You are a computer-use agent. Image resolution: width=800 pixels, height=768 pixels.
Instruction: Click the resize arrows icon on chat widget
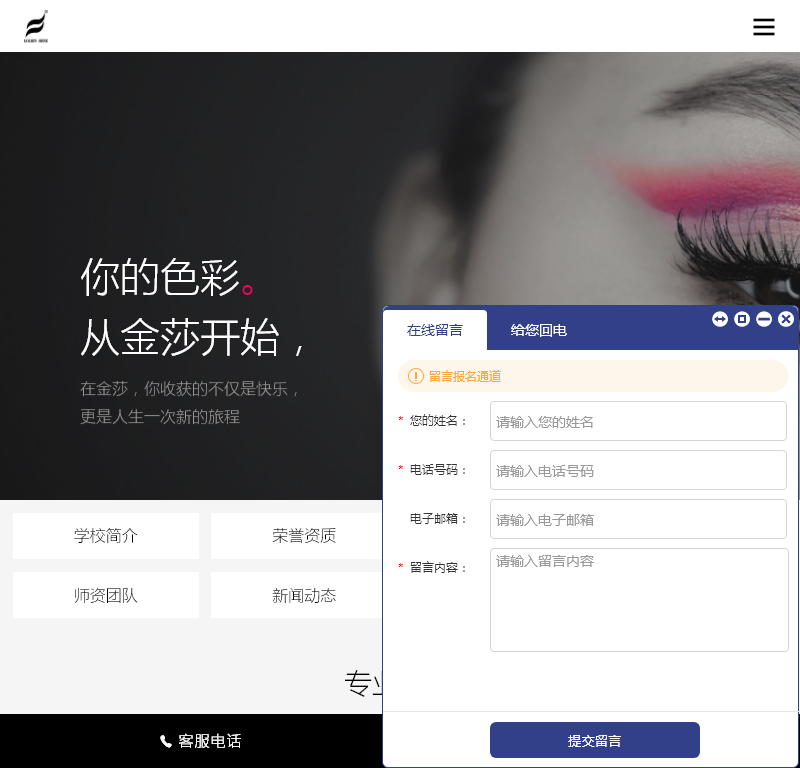(x=719, y=319)
